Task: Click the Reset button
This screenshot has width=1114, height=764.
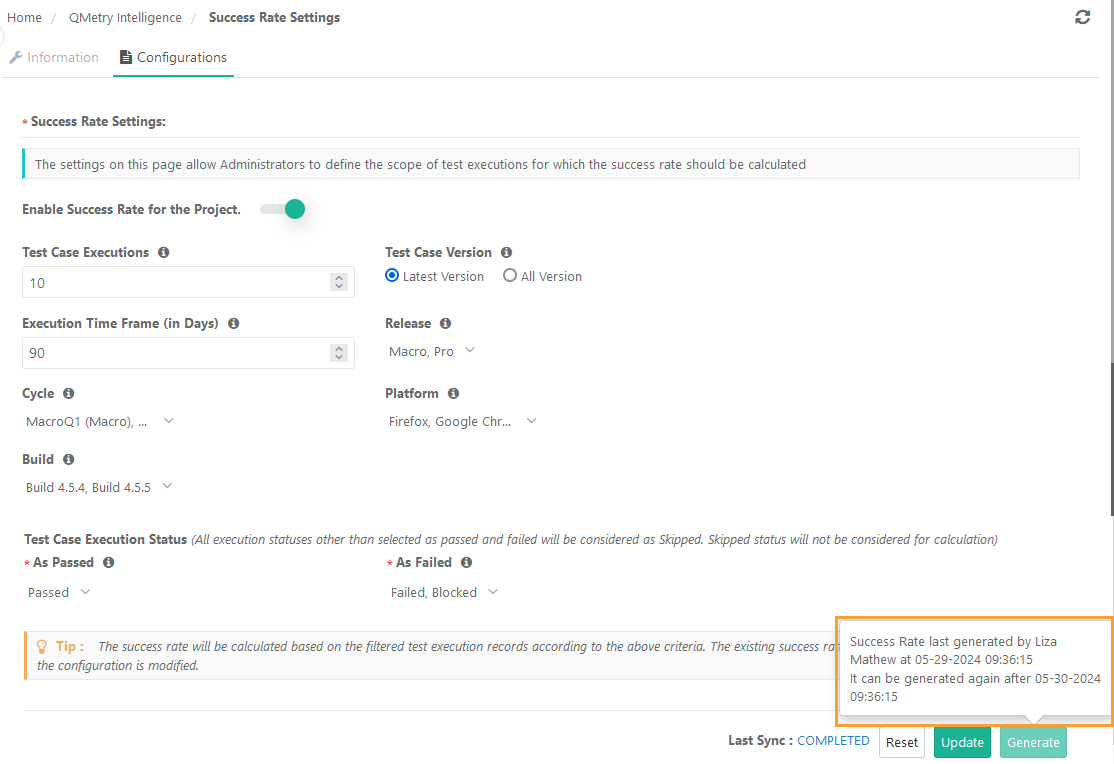Action: (x=901, y=742)
